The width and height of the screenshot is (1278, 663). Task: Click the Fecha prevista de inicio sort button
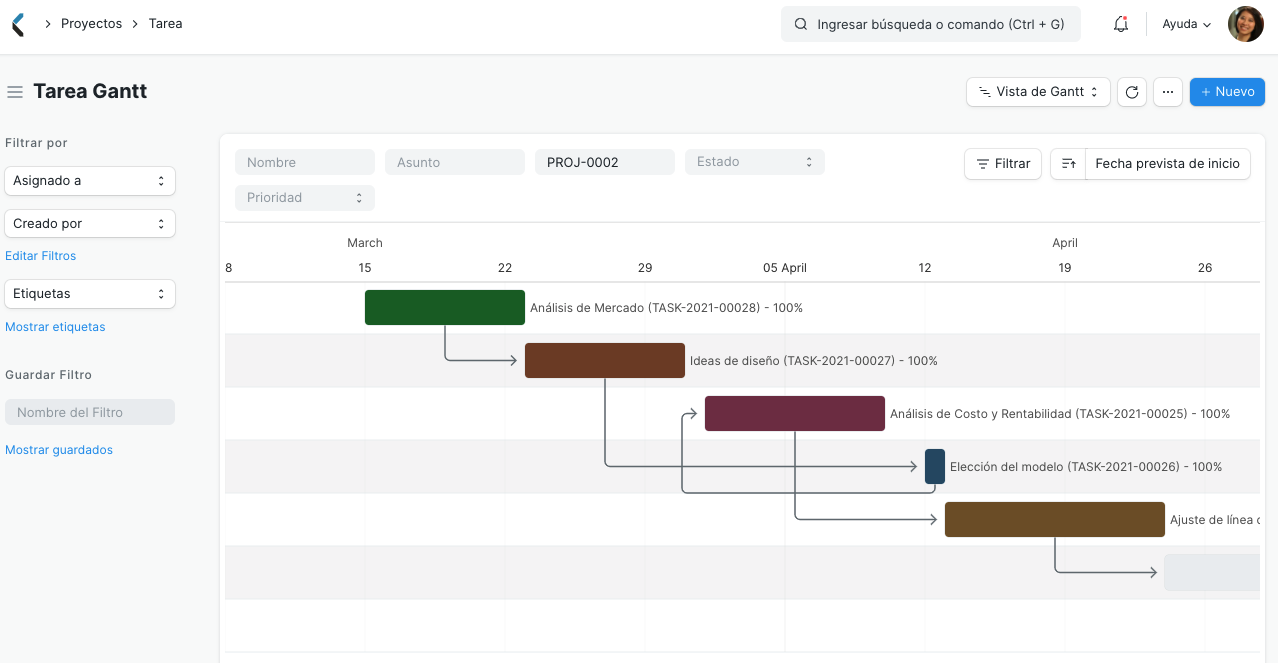tap(1167, 164)
